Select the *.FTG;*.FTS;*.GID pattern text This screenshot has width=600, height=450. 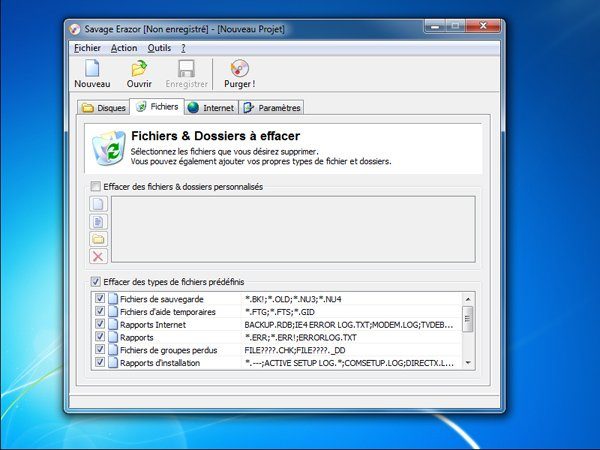pyautogui.click(x=279, y=312)
